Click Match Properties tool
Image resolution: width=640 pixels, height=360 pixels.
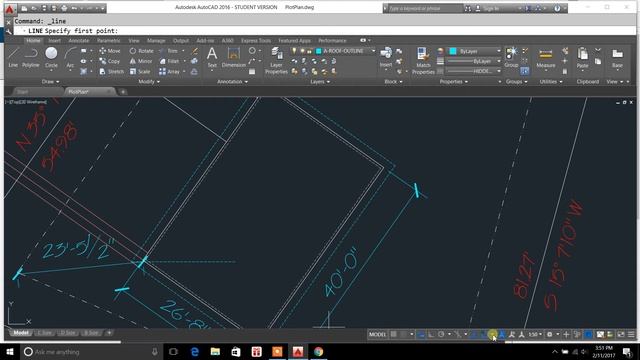point(423,60)
